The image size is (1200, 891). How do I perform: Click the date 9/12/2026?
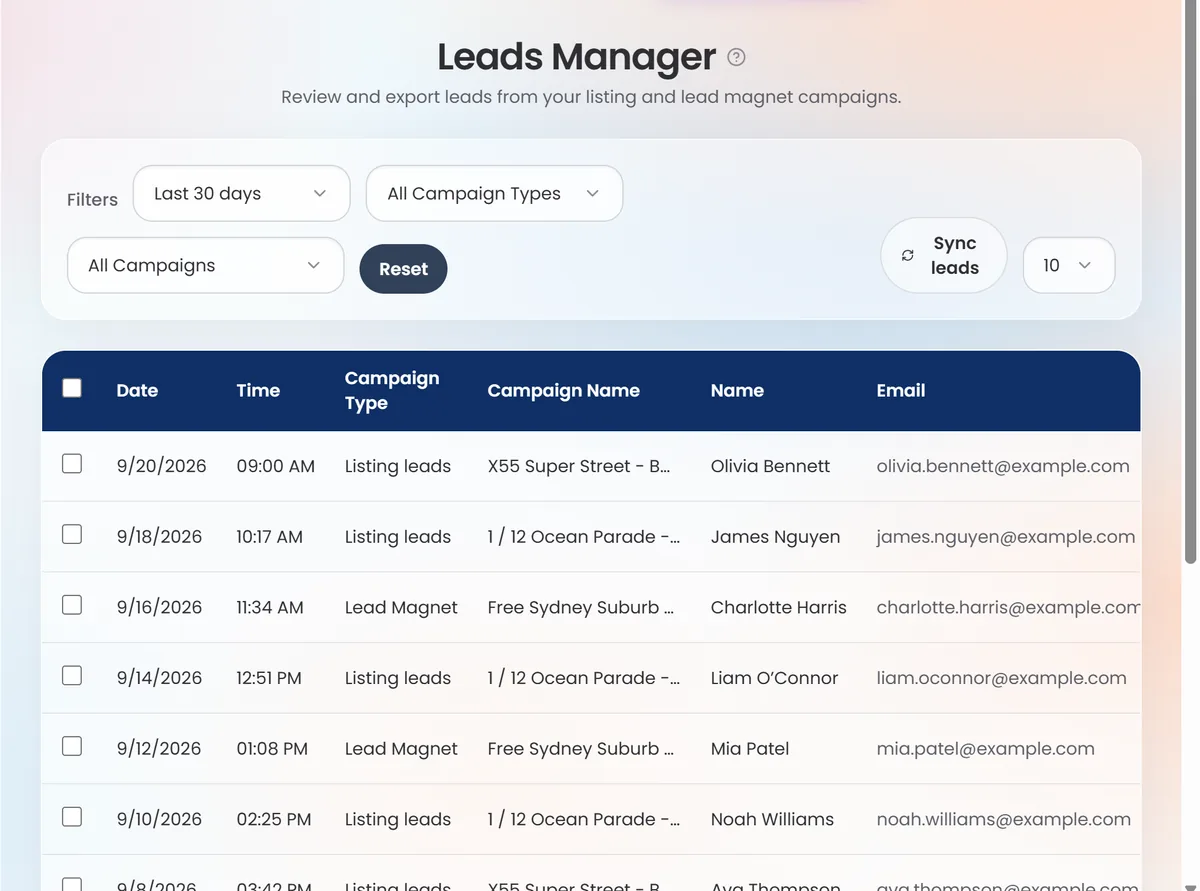point(159,749)
